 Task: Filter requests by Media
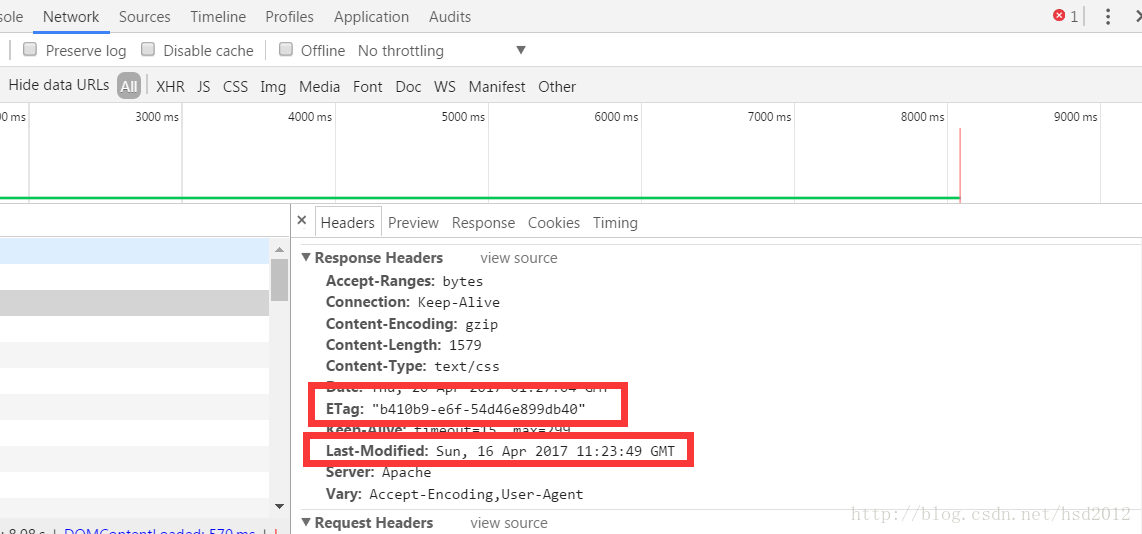tap(319, 87)
